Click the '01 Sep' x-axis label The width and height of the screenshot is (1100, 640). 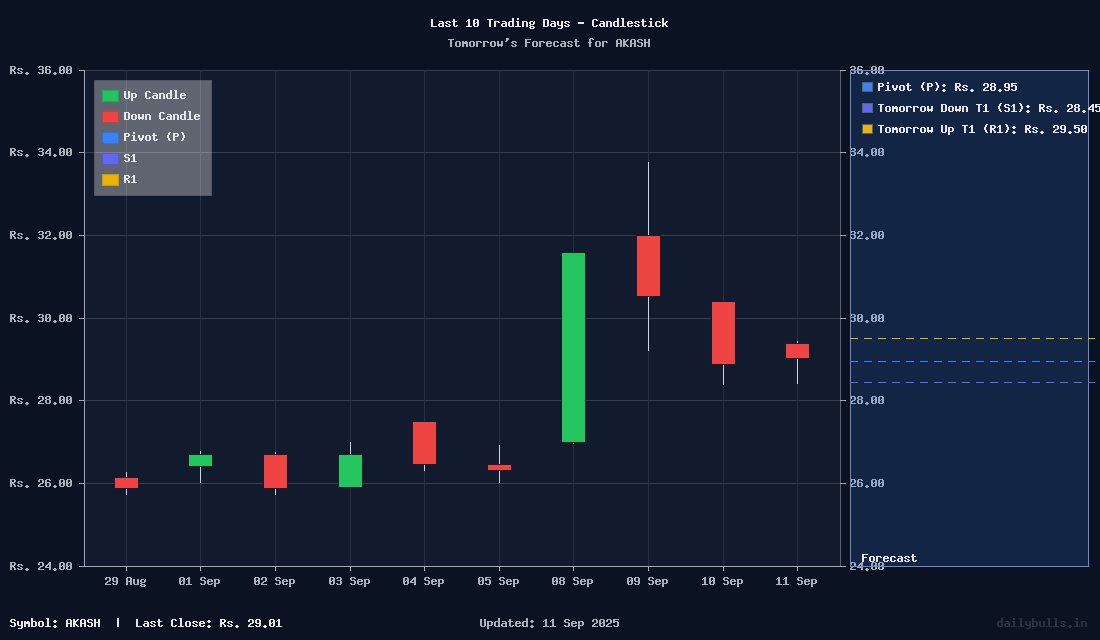coord(199,581)
